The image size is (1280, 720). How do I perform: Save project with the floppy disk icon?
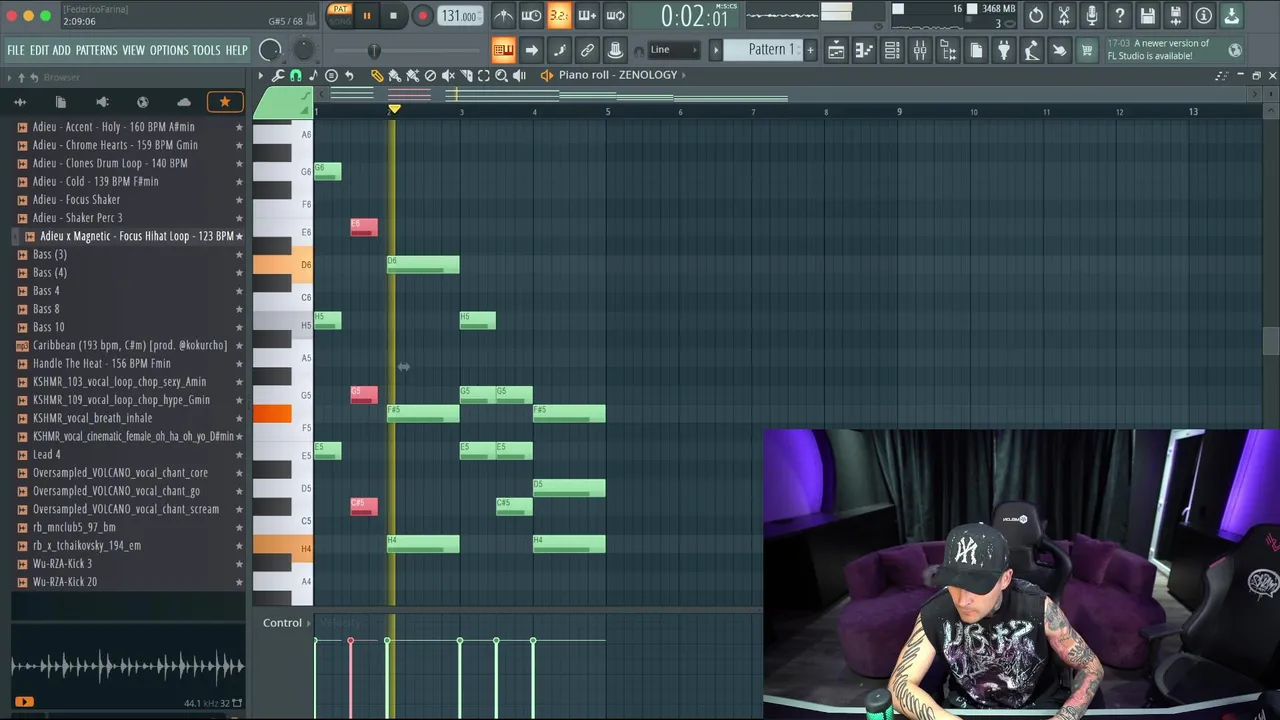coord(1148,15)
